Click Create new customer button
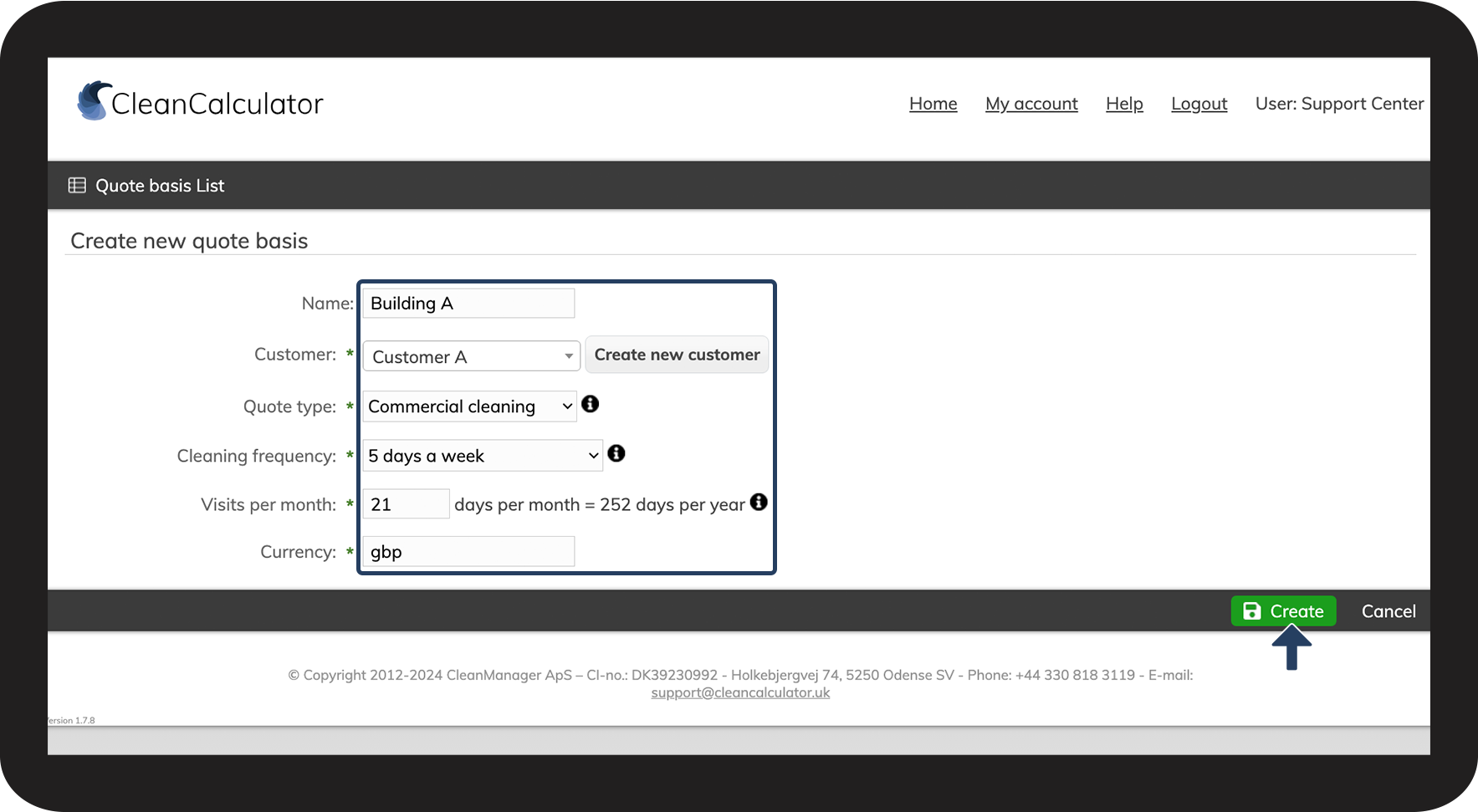 [x=677, y=355]
